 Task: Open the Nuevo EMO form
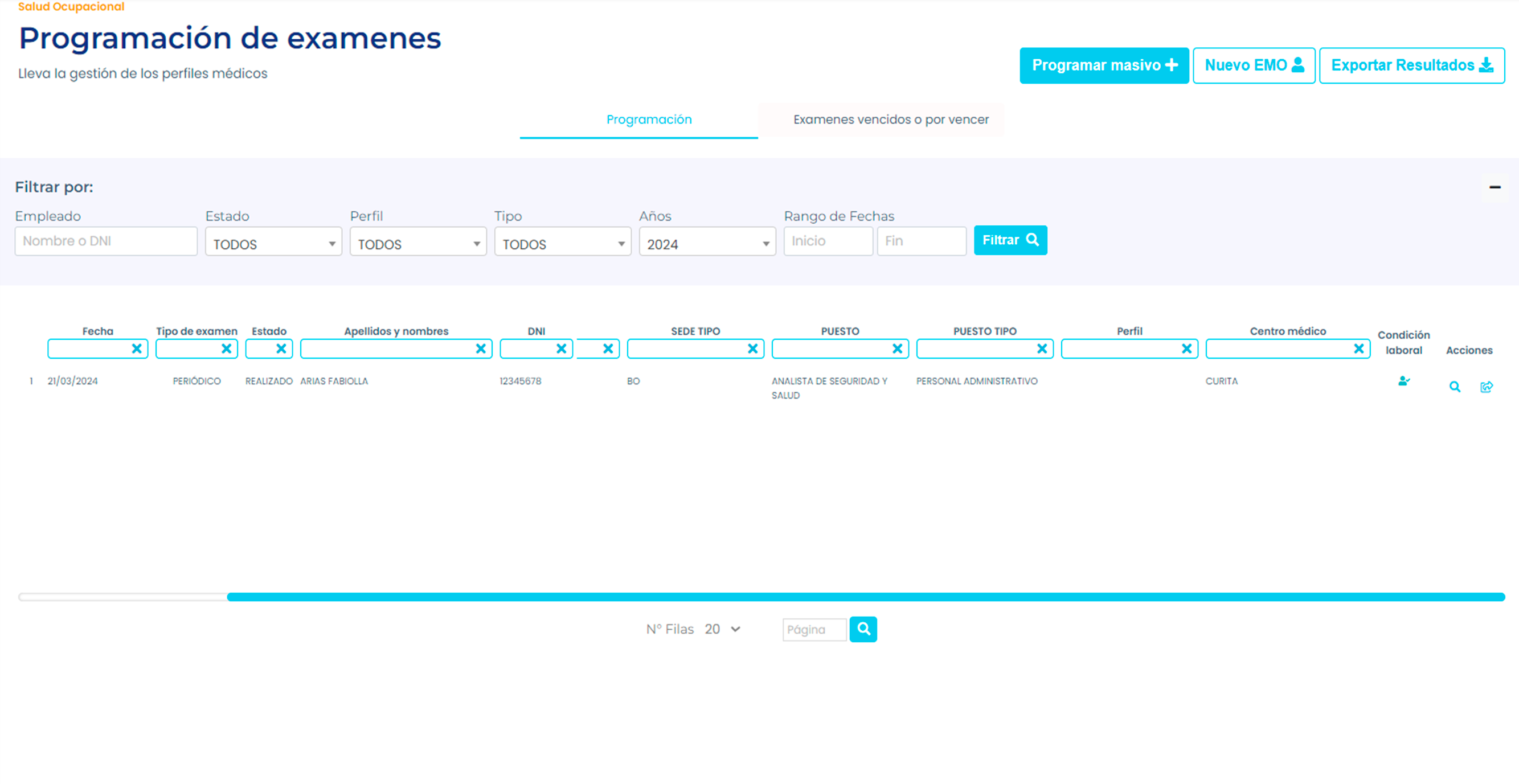tap(1254, 65)
